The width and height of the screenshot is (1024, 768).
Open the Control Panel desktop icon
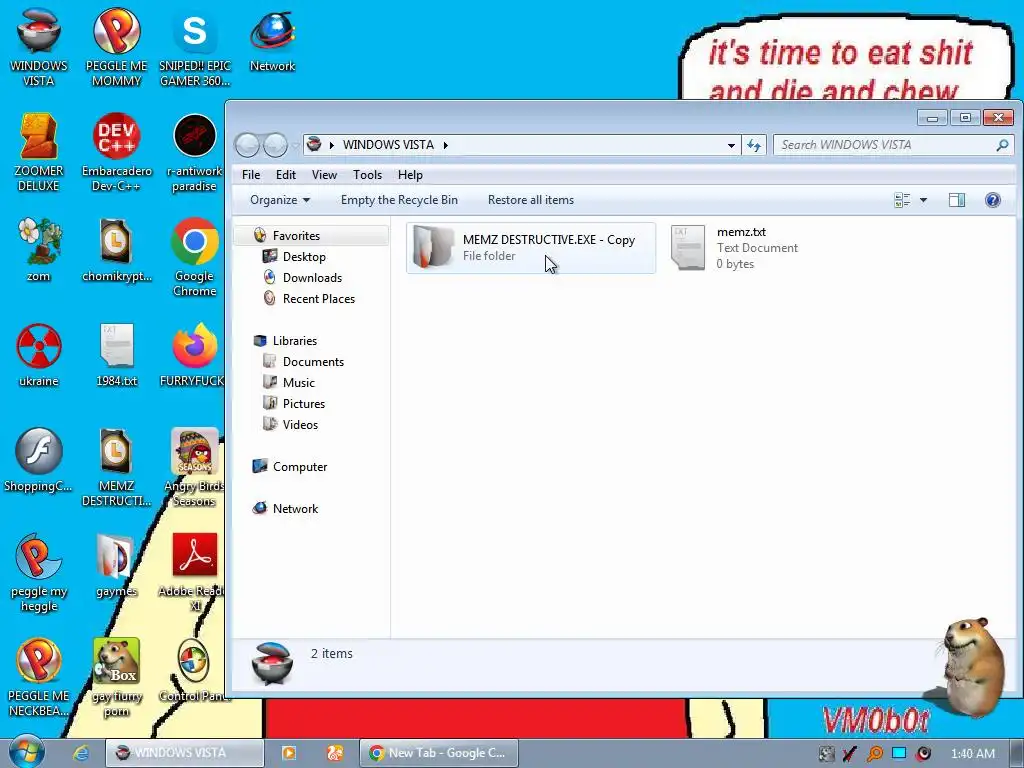pos(193,671)
